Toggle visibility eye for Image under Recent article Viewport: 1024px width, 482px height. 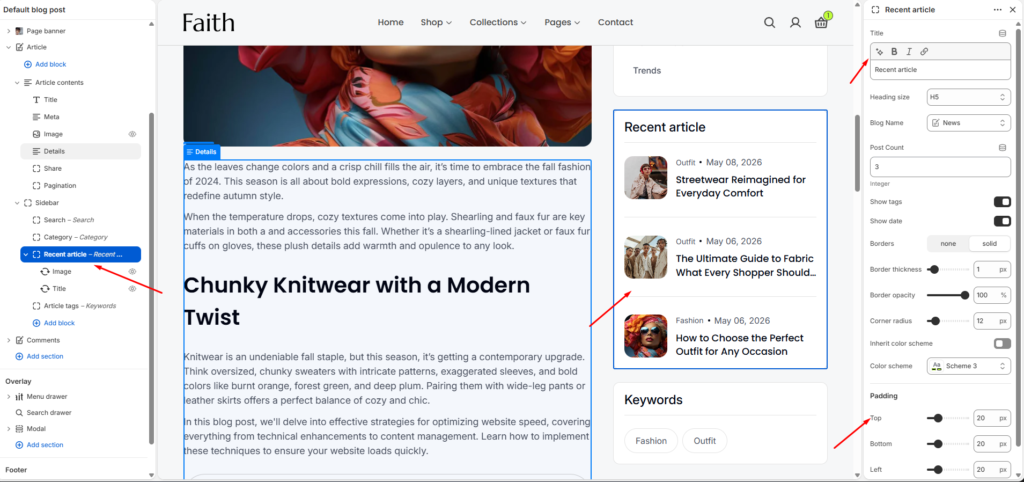click(x=133, y=271)
